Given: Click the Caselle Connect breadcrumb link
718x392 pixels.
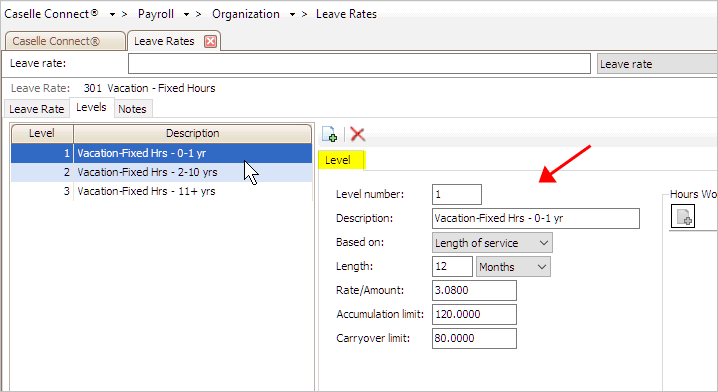Looking at the screenshot, I should pyautogui.click(x=51, y=14).
